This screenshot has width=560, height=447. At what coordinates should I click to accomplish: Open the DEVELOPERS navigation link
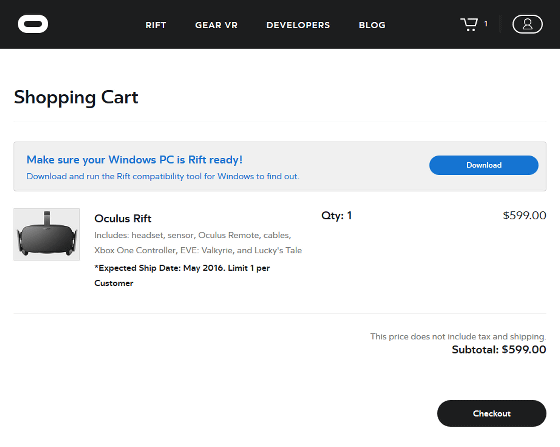click(x=298, y=25)
